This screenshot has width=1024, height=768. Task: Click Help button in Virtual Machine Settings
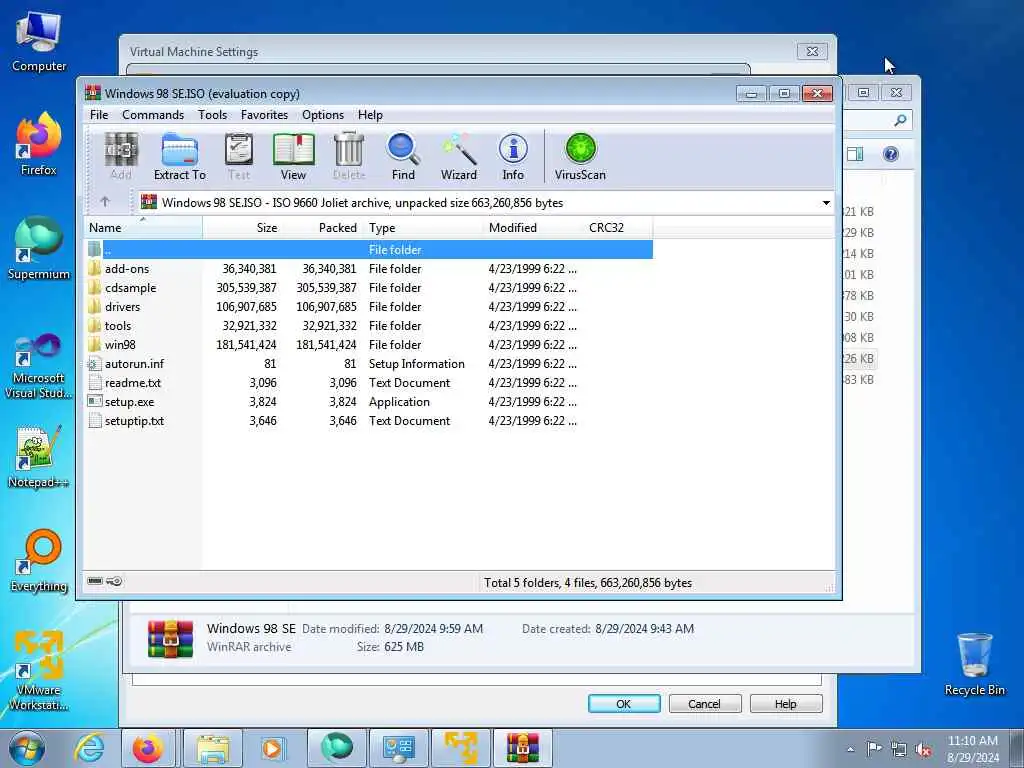(x=786, y=703)
